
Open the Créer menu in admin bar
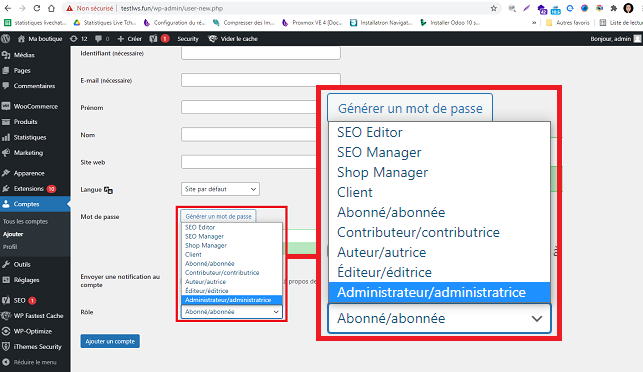pyautogui.click(x=130, y=39)
